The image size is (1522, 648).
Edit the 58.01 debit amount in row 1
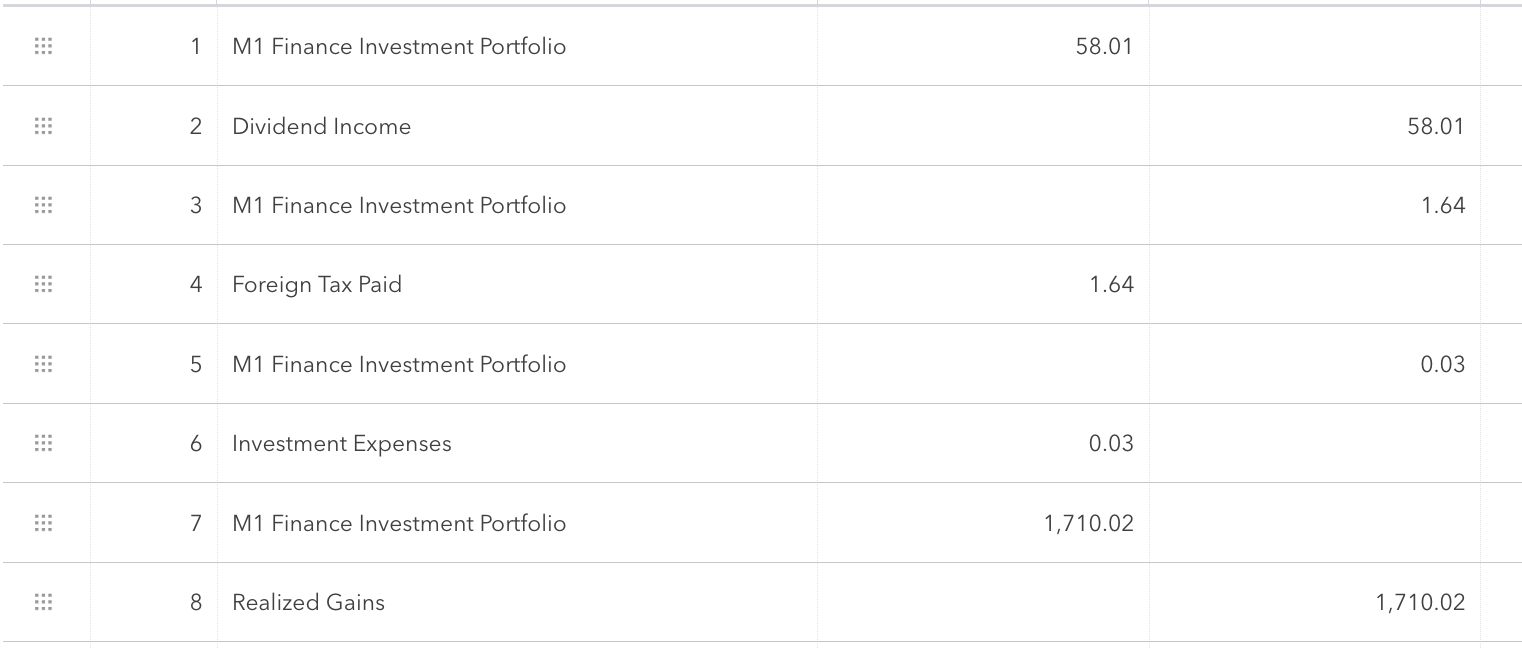1104,46
